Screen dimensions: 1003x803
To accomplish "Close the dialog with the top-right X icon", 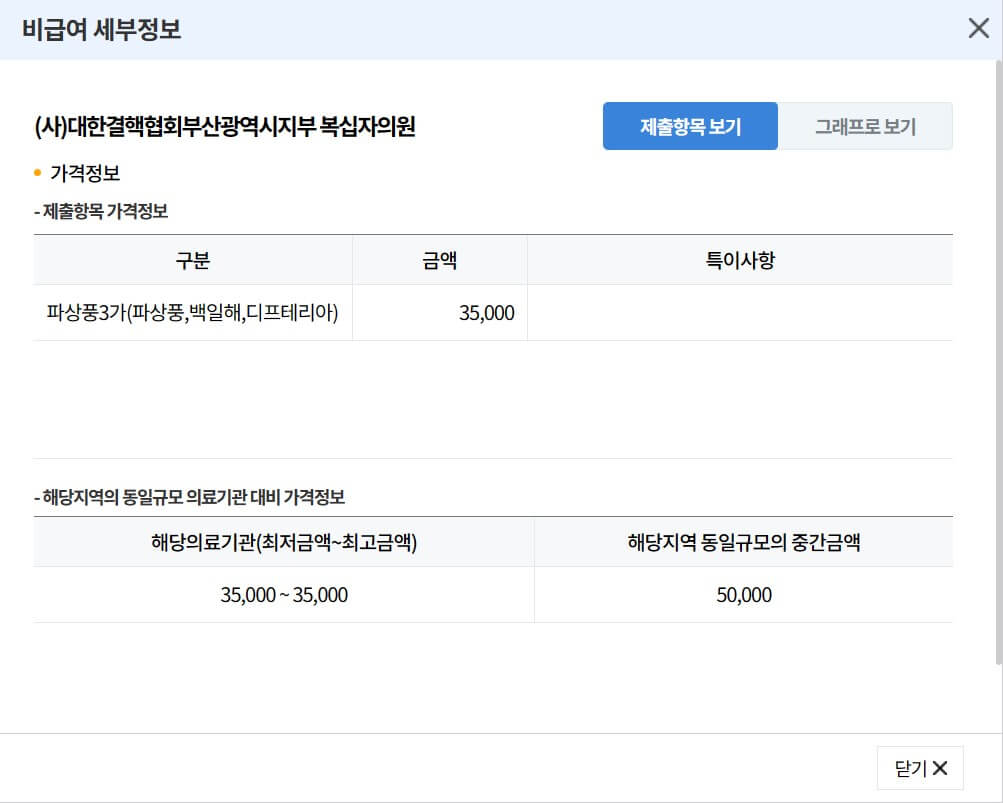I will coord(978,28).
